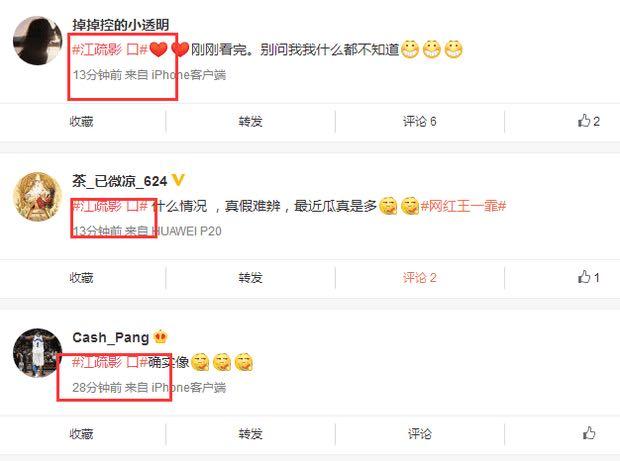This screenshot has height=461, width=620.
Task: Click 转发 on the second post
Action: point(250,278)
